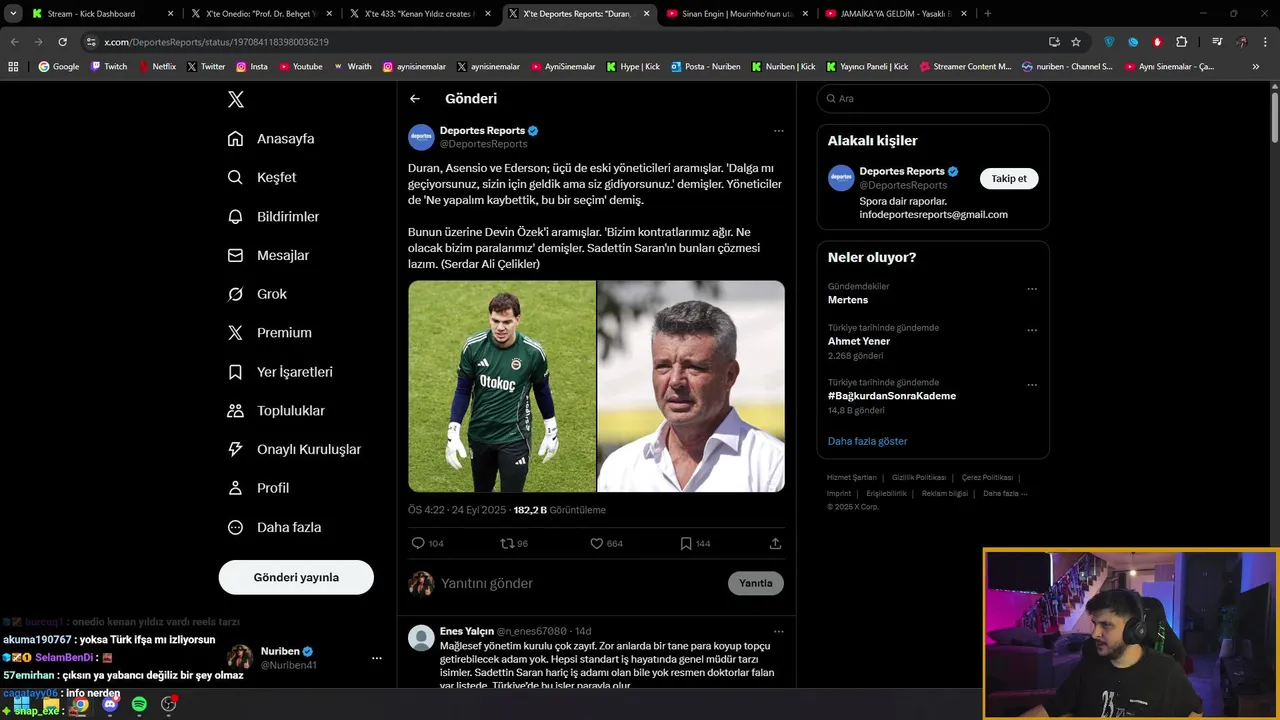Click the 182,2 B Görüntüleme view count

(559, 510)
